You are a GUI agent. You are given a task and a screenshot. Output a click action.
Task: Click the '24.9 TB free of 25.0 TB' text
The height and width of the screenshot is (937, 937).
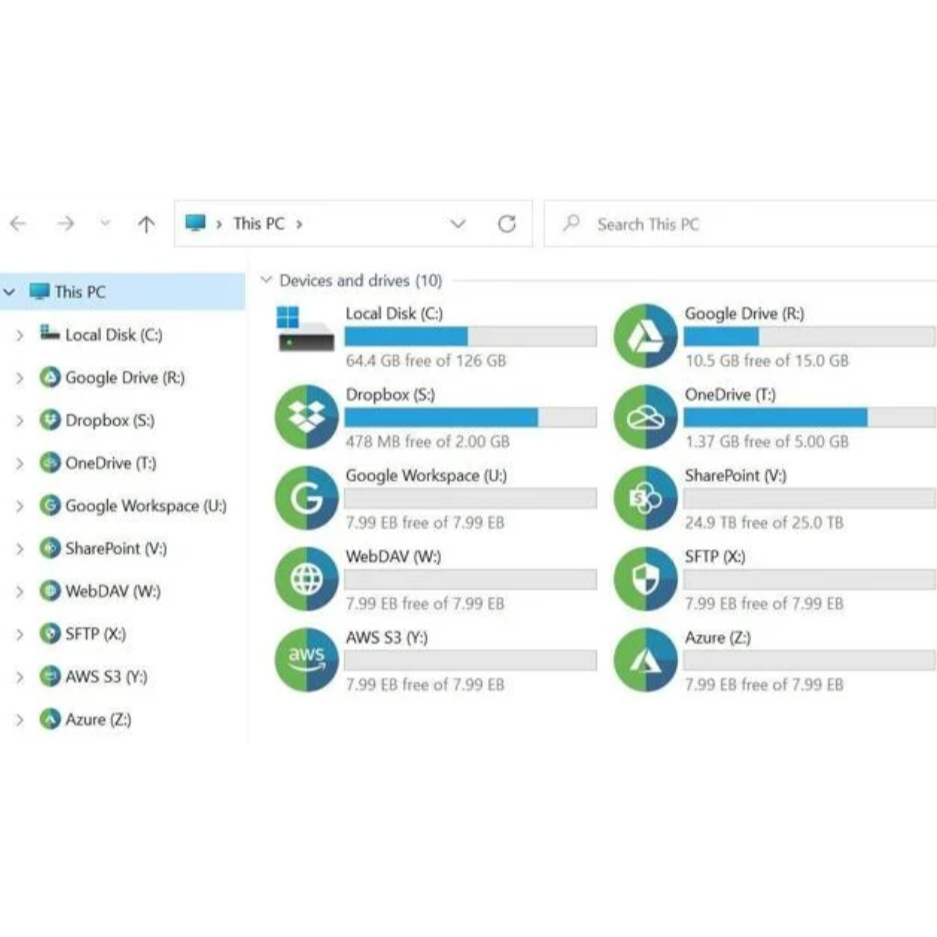764,522
